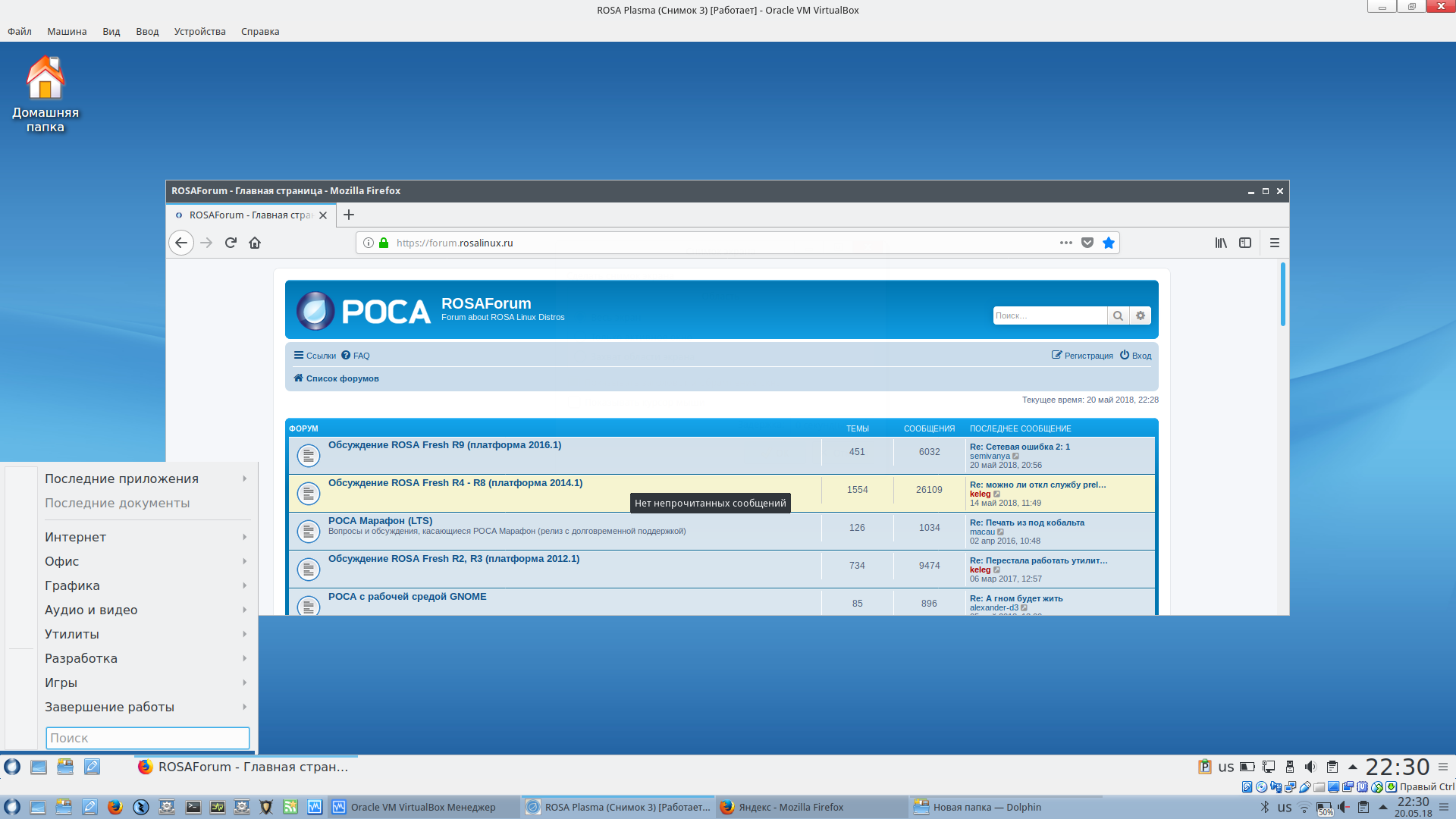Open Обсуждение ROSA Fresh R9 forum

pos(444,445)
